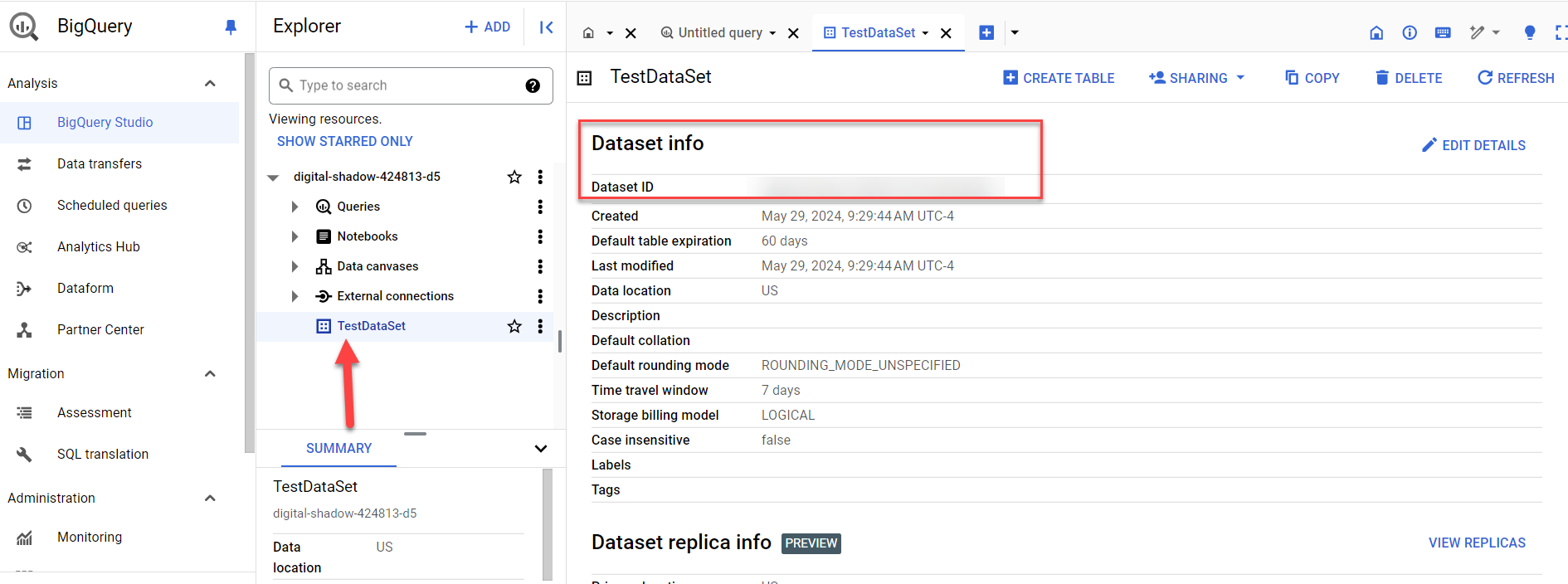Collapse the Migration section

(210, 373)
